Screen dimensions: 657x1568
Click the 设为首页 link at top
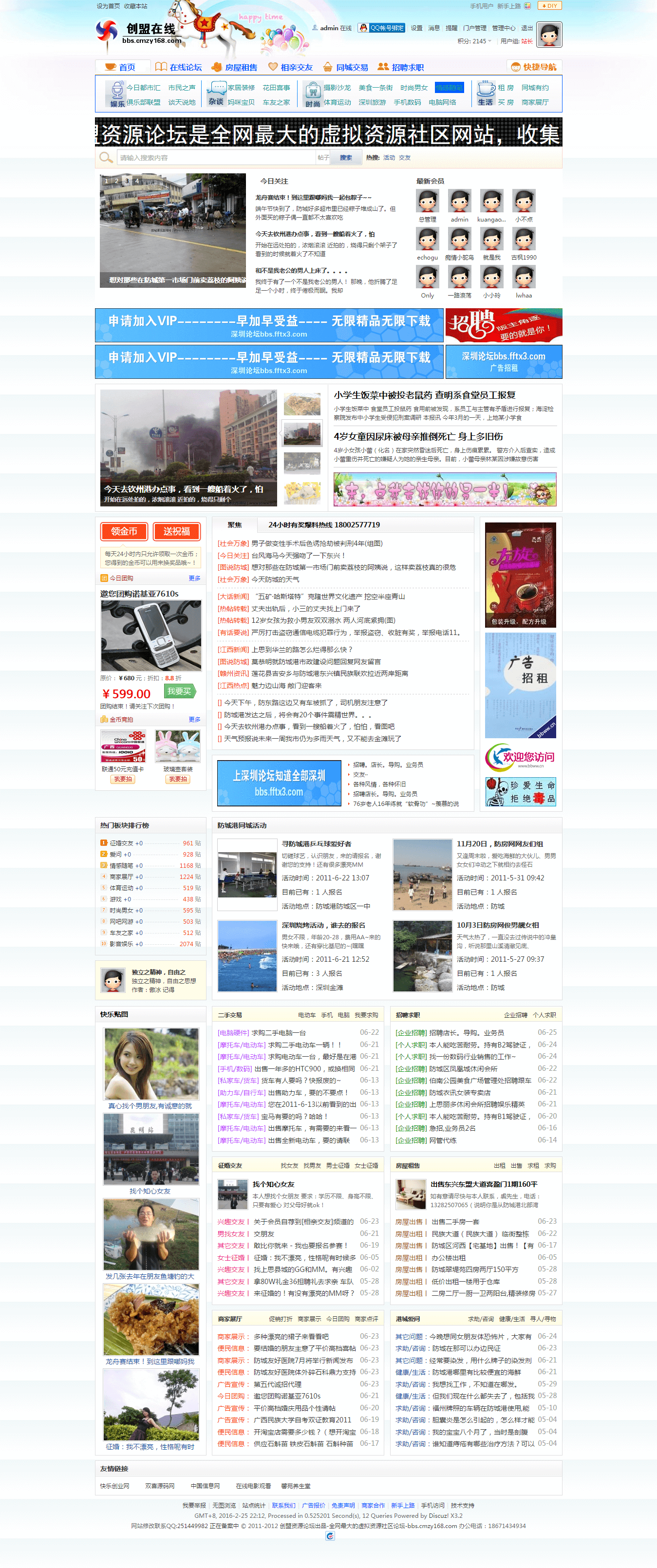coord(108,6)
